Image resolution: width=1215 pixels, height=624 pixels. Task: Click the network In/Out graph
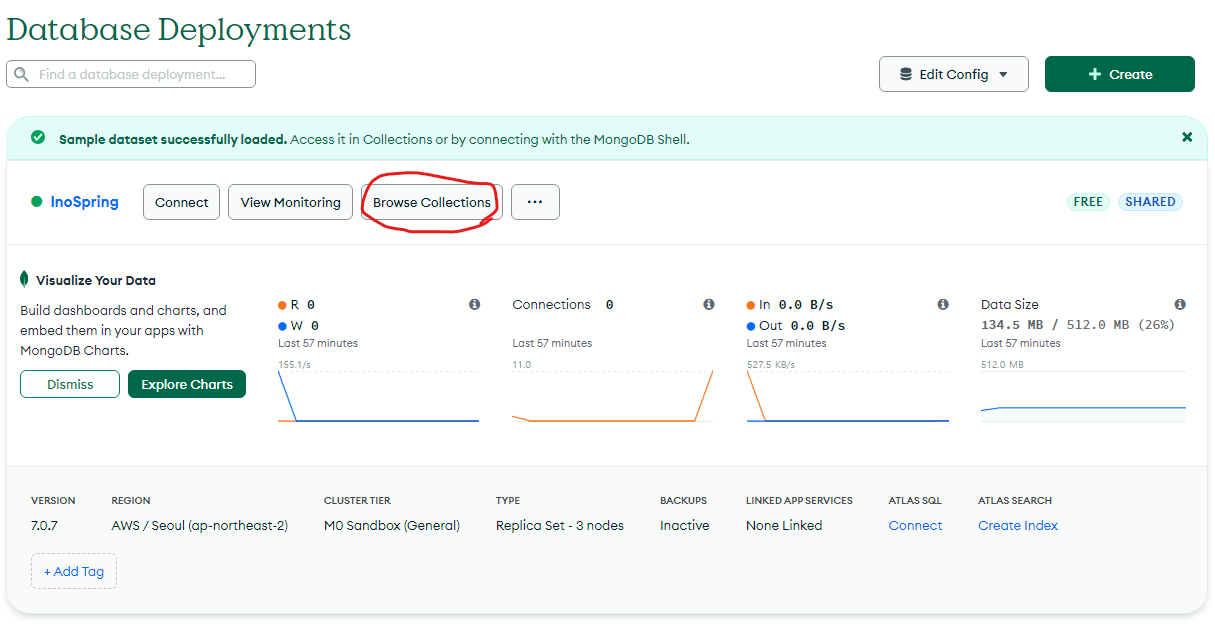point(848,396)
